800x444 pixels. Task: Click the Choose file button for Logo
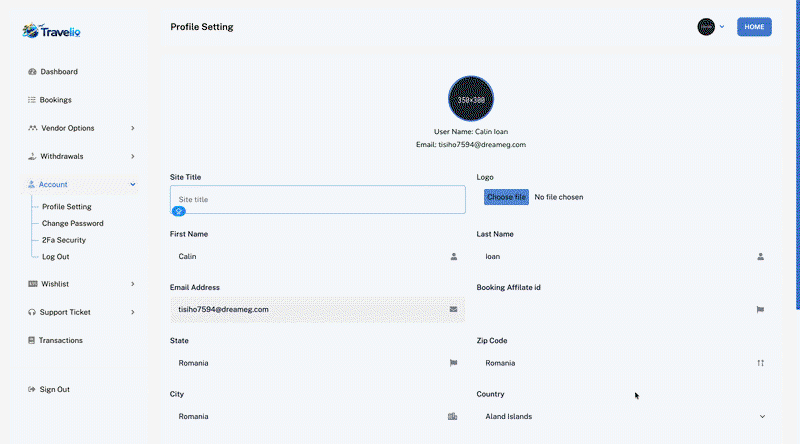[x=506, y=197]
